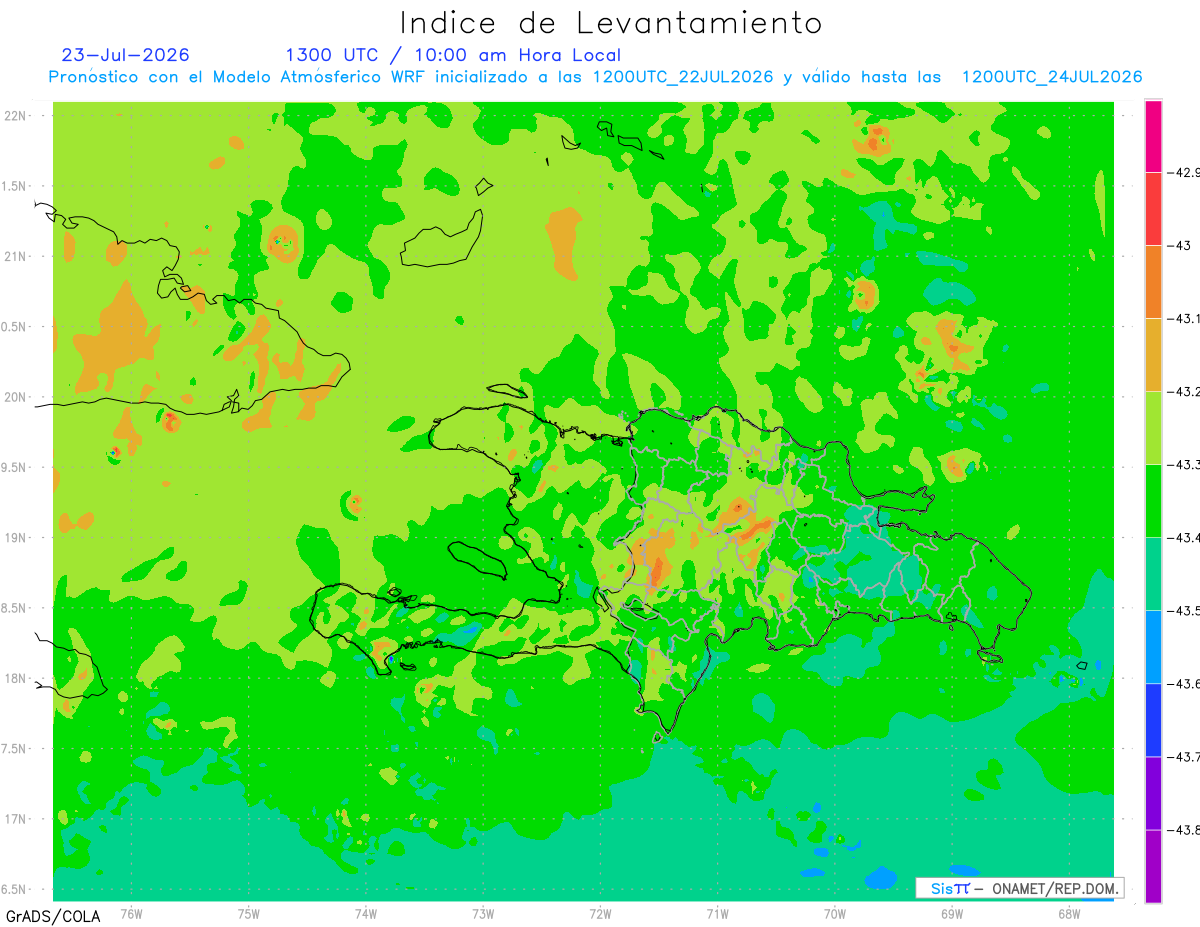Click the '-43.5' color bar label
This screenshot has width=1200, height=927.
click(x=1184, y=611)
